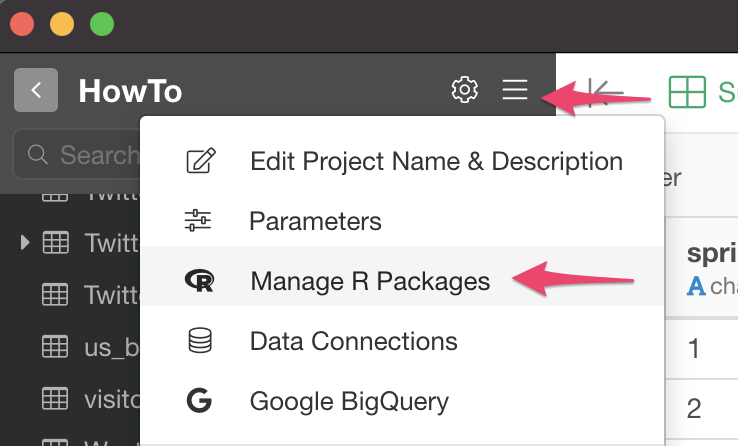This screenshot has height=446, width=738.
Task: Click the Data Connections database icon
Action: click(200, 341)
